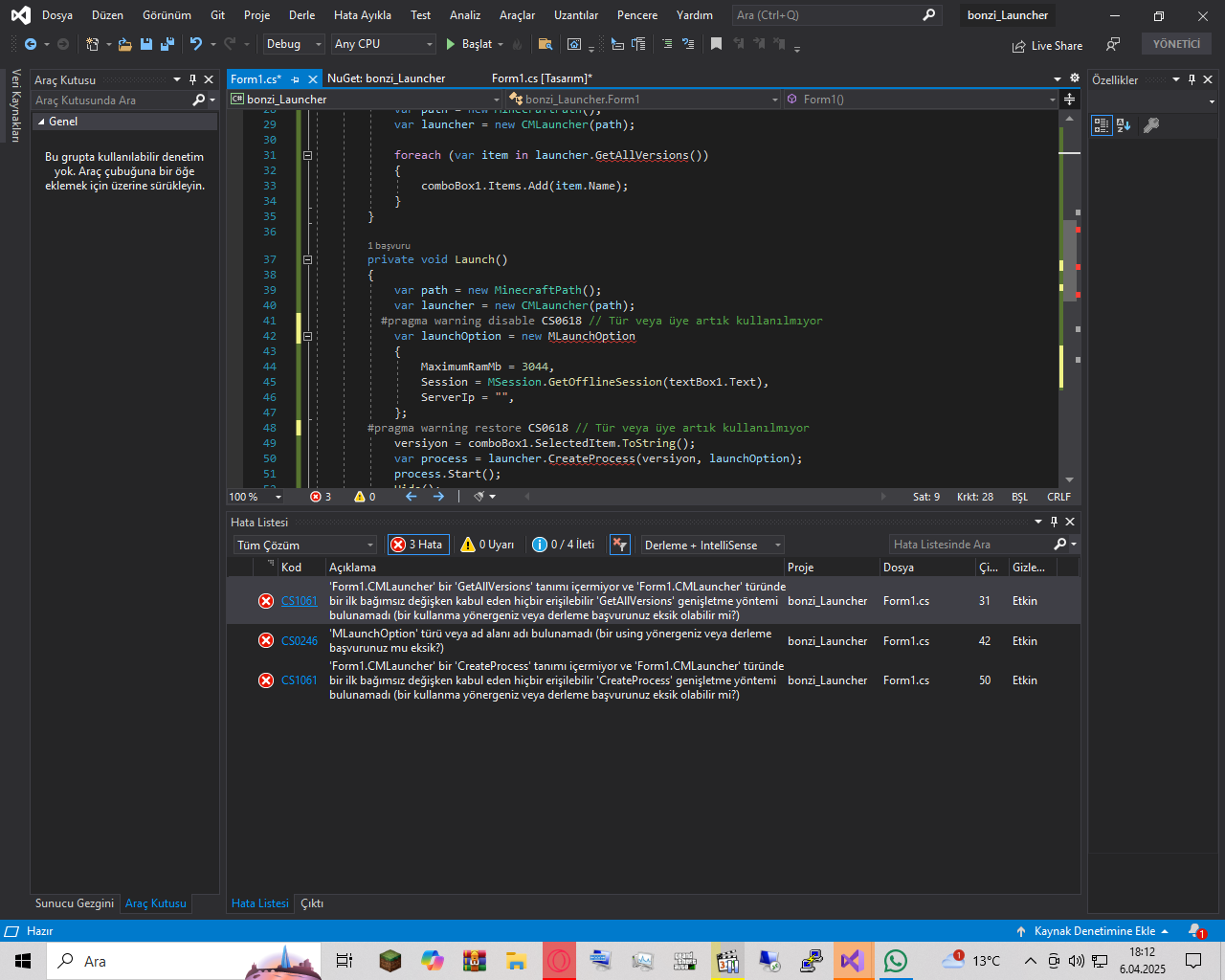Viewport: 1225px width, 980px height.
Task: Toggle the 0 / 4 İleti messages filter
Action: coord(564,545)
